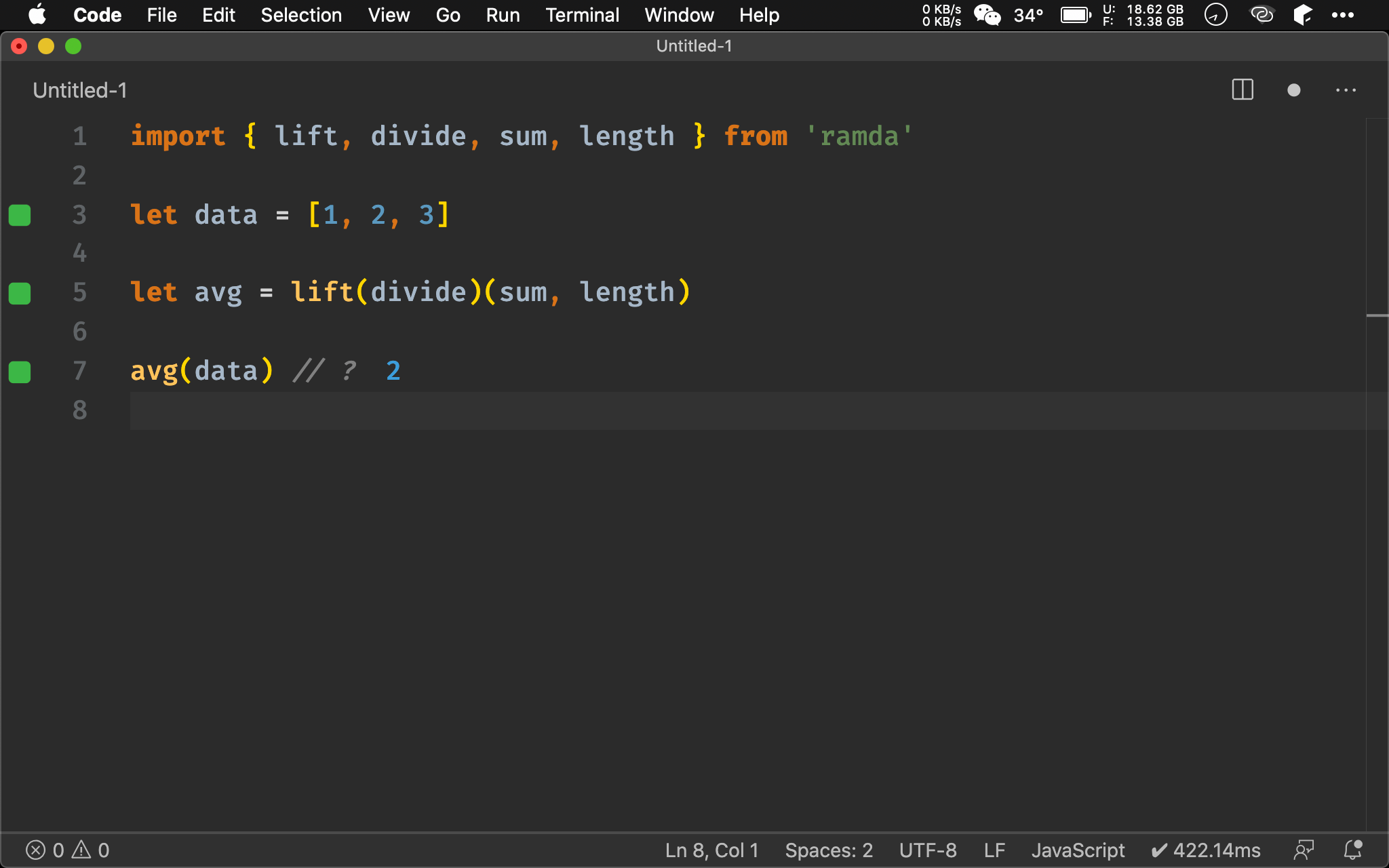Click the green coverage marker on line 5
Viewport: 1389px width, 868px height.
pos(20,294)
